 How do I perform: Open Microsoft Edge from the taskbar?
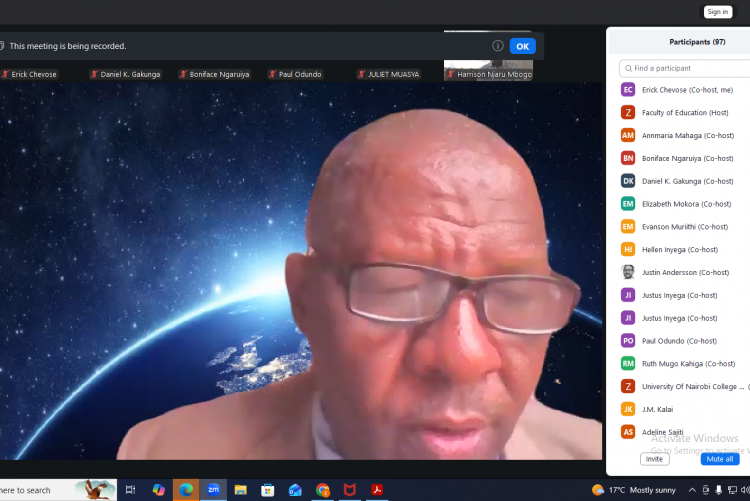(x=185, y=489)
